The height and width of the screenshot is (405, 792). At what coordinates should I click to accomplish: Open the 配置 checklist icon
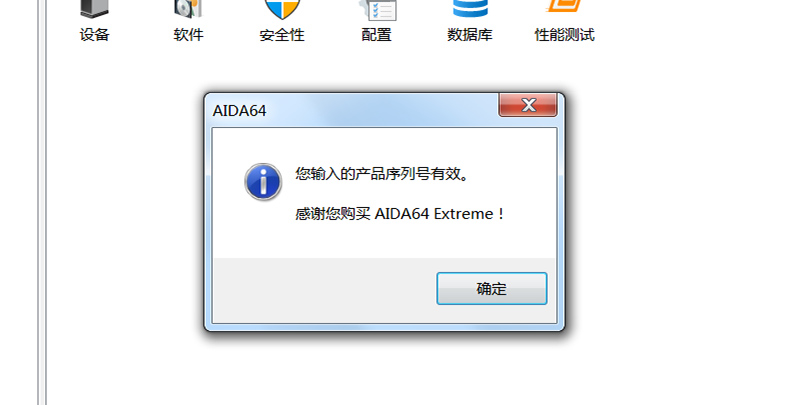coord(377,10)
